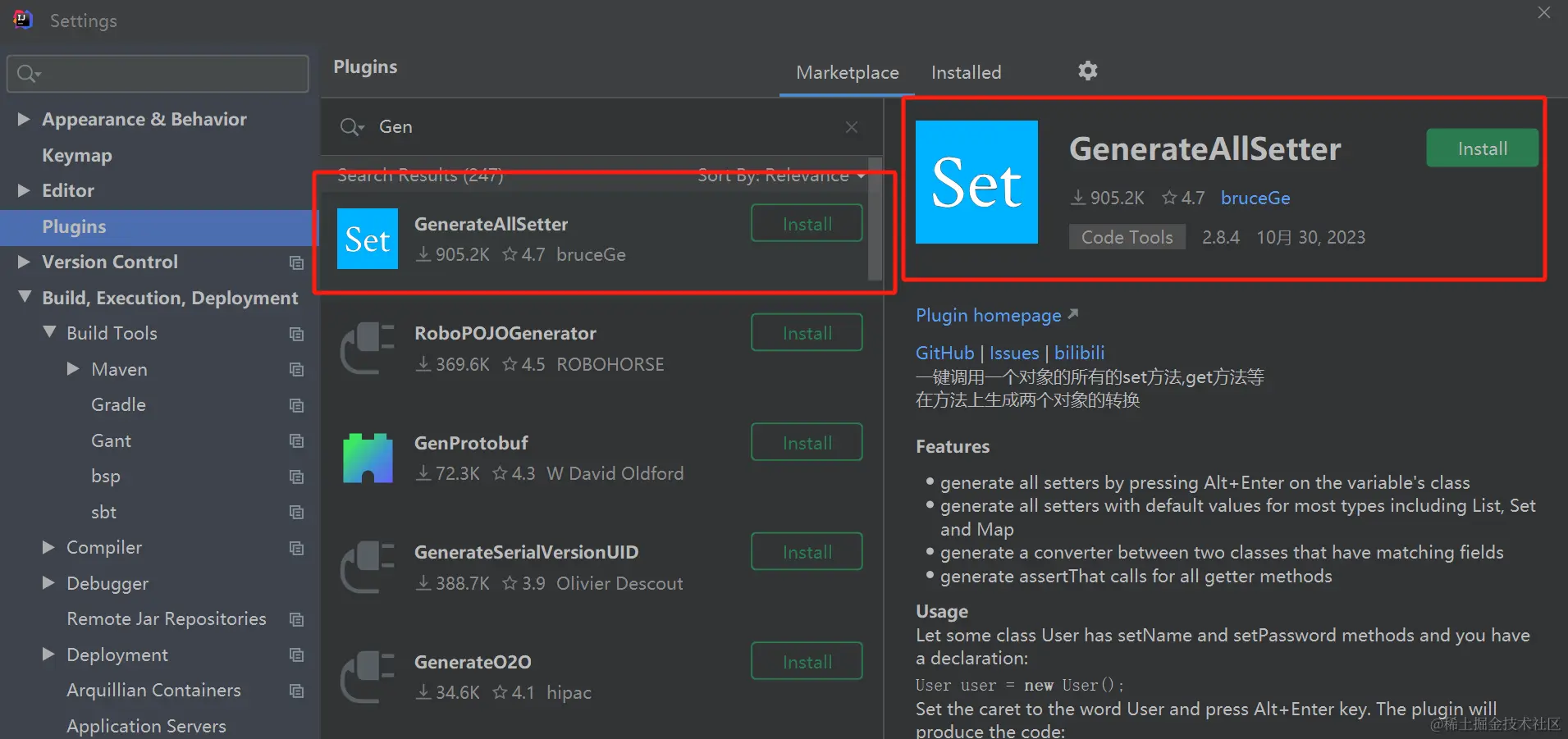1568x739 pixels.
Task: Select the GenerateAllSetter plugin icon
Action: [x=367, y=239]
